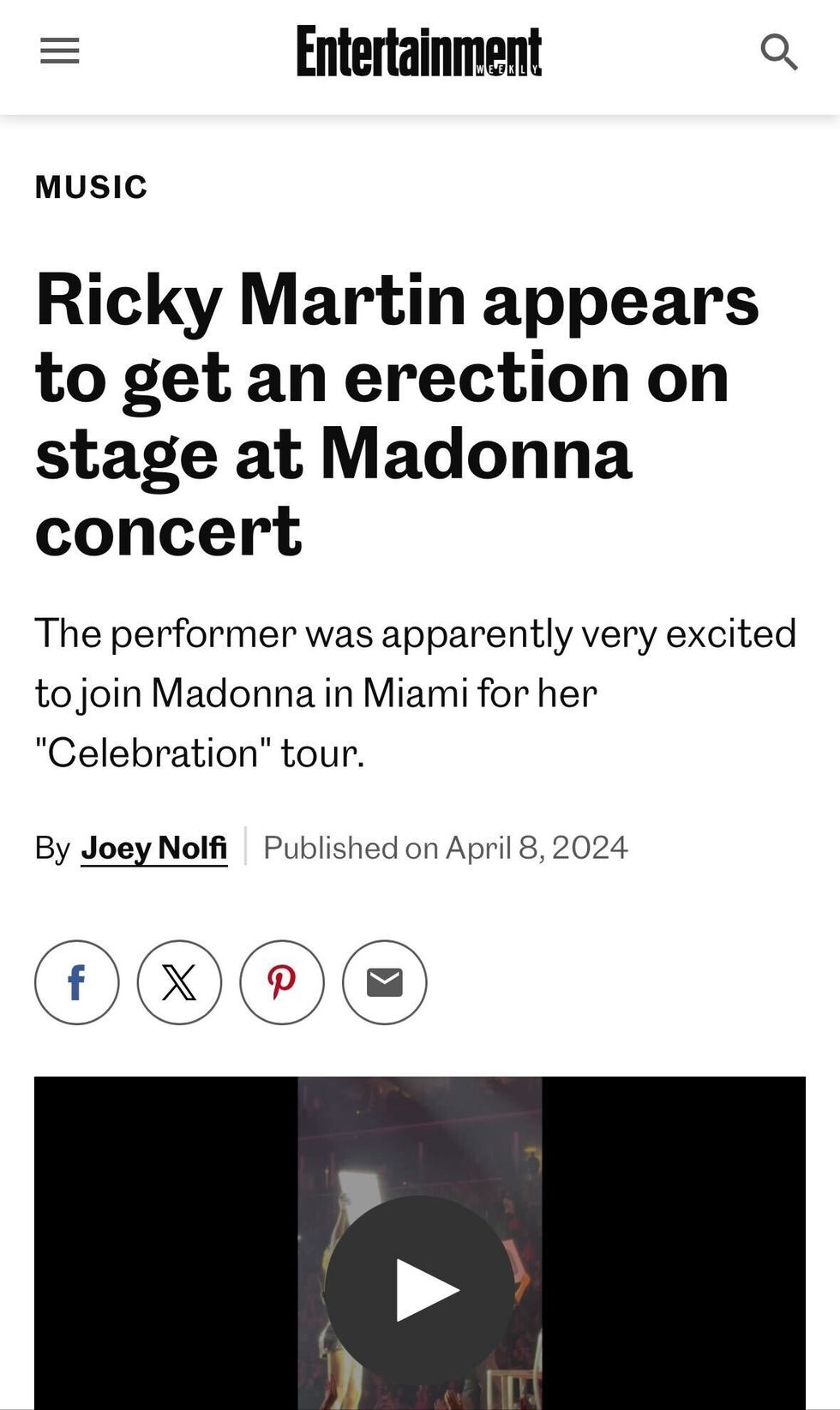Select the Facebook share circle icon
The width and height of the screenshot is (840, 1410).
coord(76,982)
